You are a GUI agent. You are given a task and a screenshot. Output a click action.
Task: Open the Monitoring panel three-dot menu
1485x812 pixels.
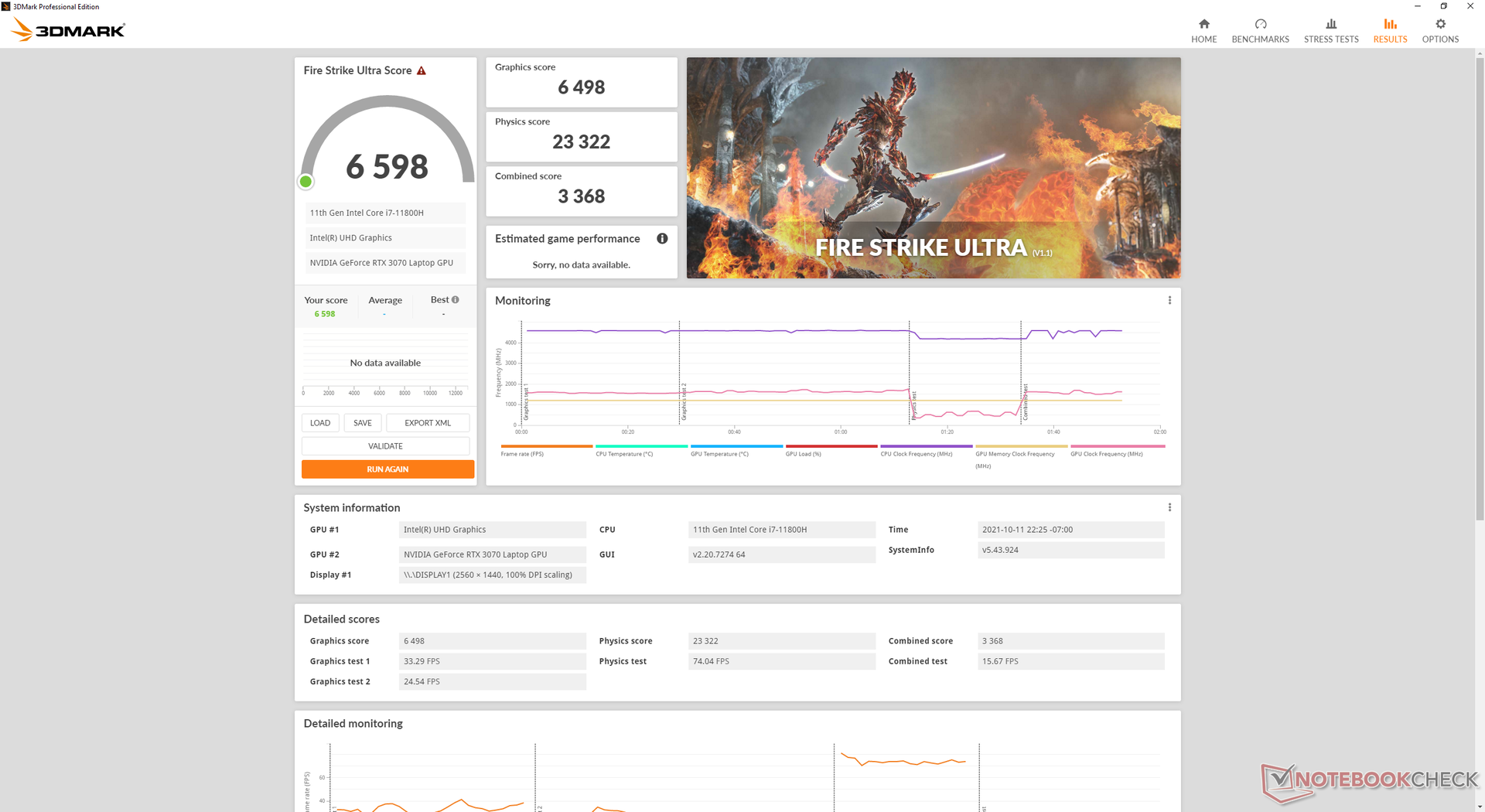click(1169, 300)
